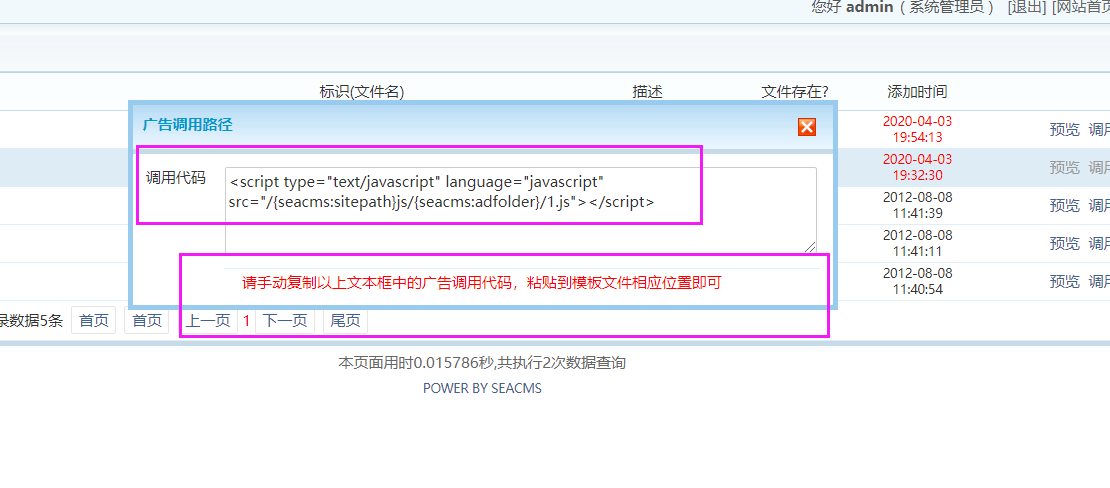Click the 首页 button beside 上一页
The height and width of the screenshot is (488, 1110).
point(147,321)
